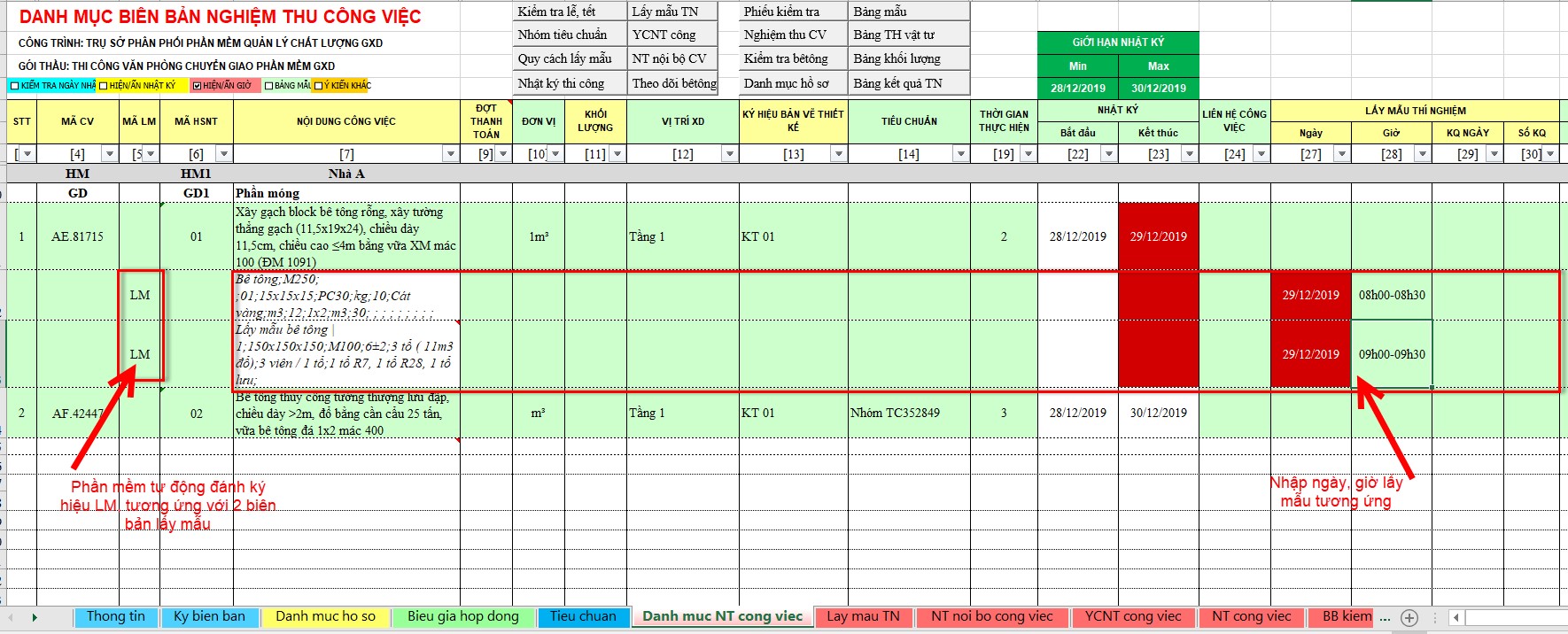Viewport: 1568px width, 634px height.
Task: Switch to the Thong tin sheet tab
Action: coord(115,616)
